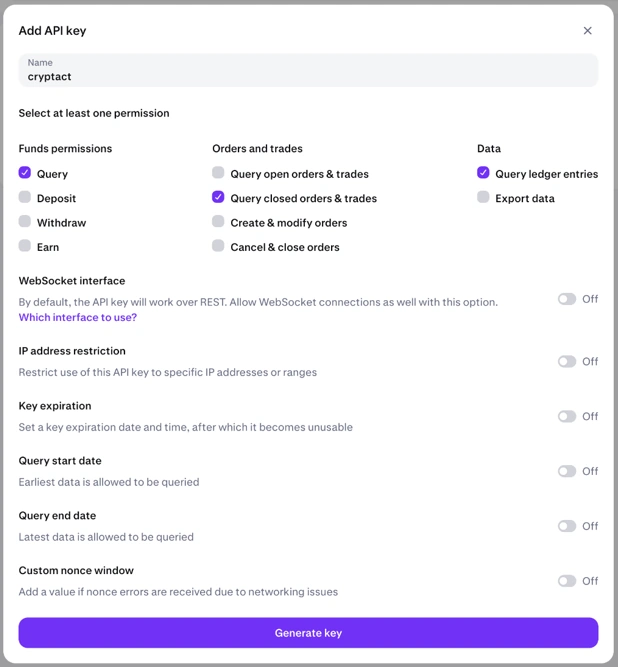Turn on the Query end date toggle

[567, 526]
